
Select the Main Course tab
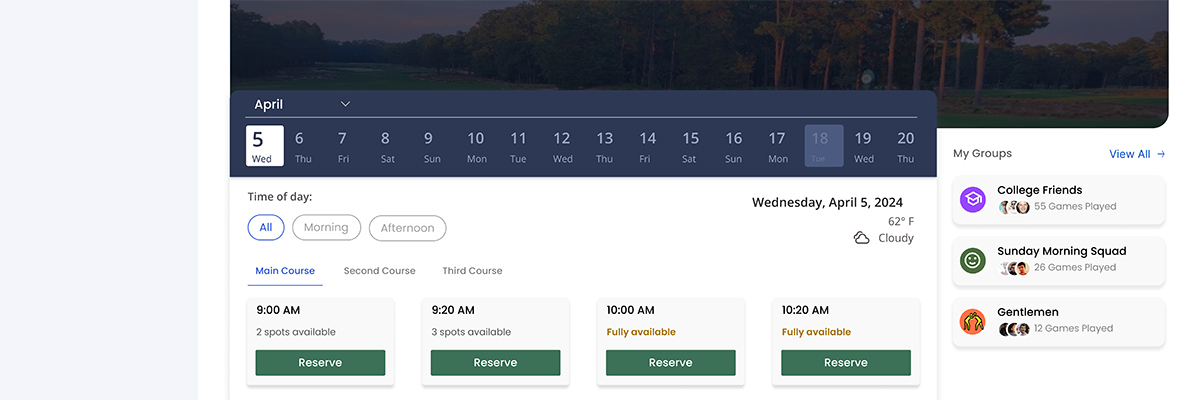point(285,271)
